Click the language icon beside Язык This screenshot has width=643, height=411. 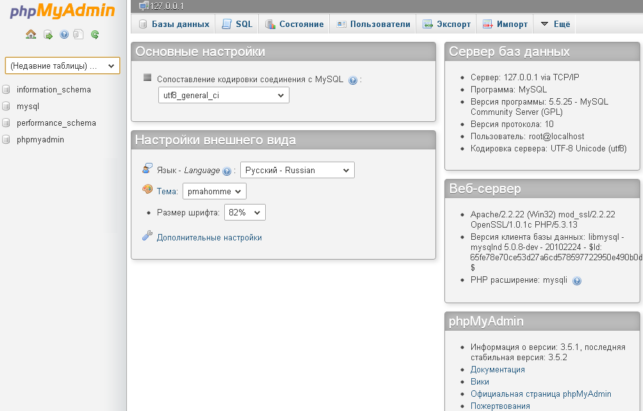pos(147,168)
